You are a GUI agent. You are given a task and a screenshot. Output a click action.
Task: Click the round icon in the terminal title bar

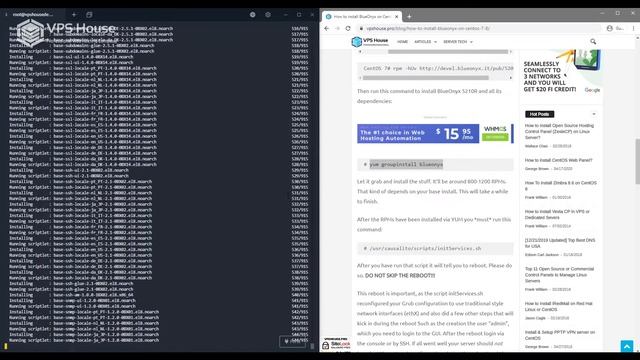[x=253, y=14]
